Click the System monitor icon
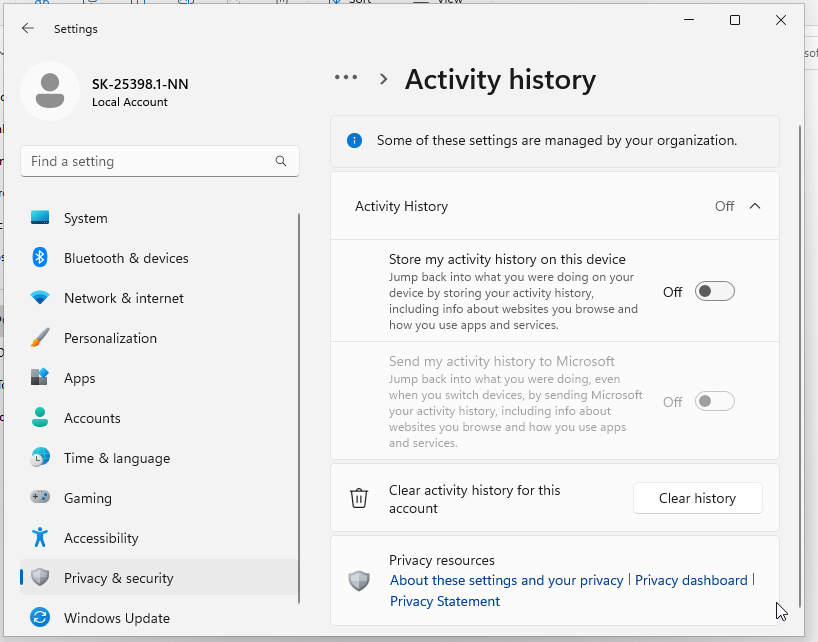818x642 pixels. [40, 217]
